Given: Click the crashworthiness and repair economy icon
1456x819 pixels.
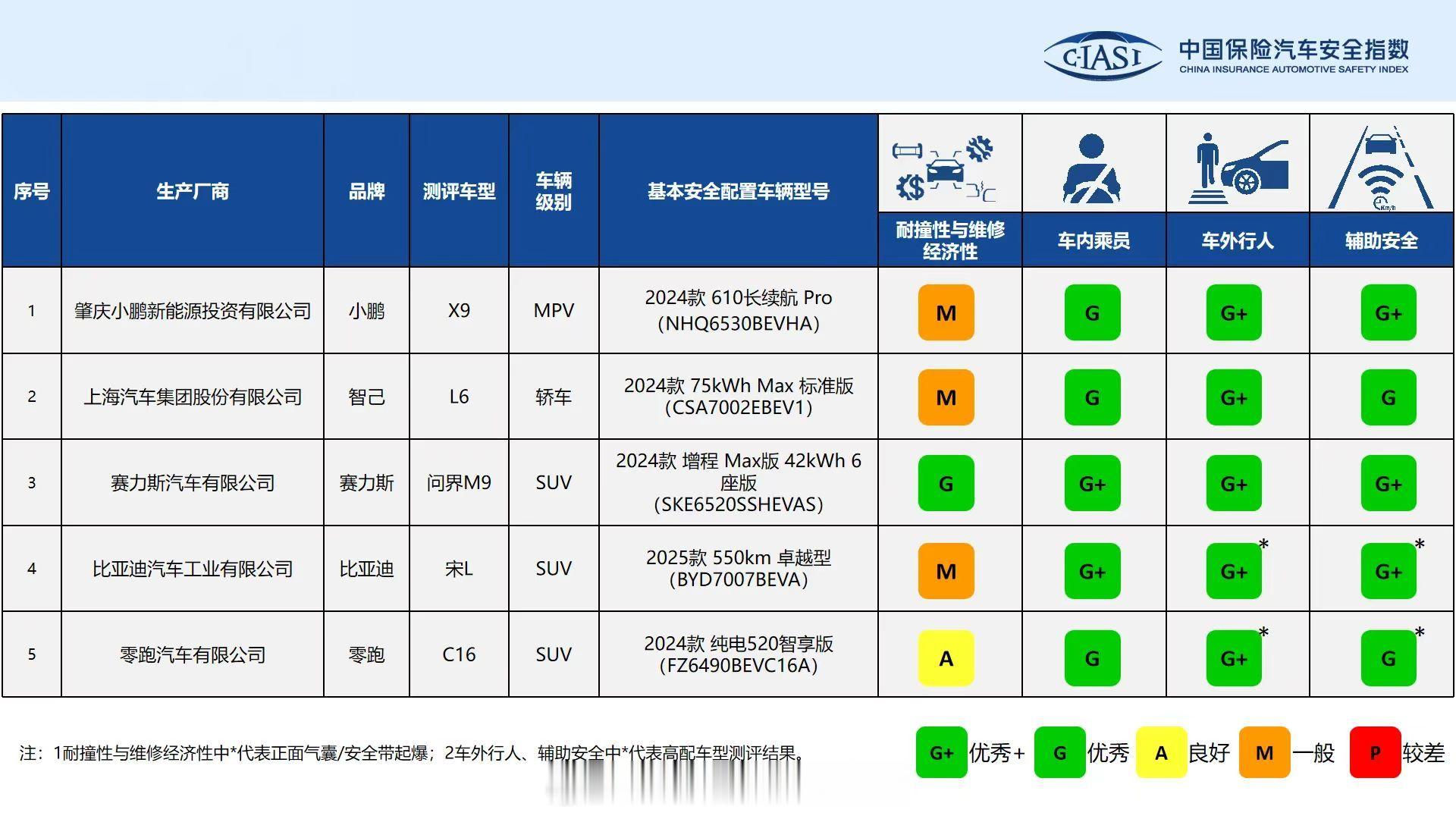Looking at the screenshot, I should 946,169.
